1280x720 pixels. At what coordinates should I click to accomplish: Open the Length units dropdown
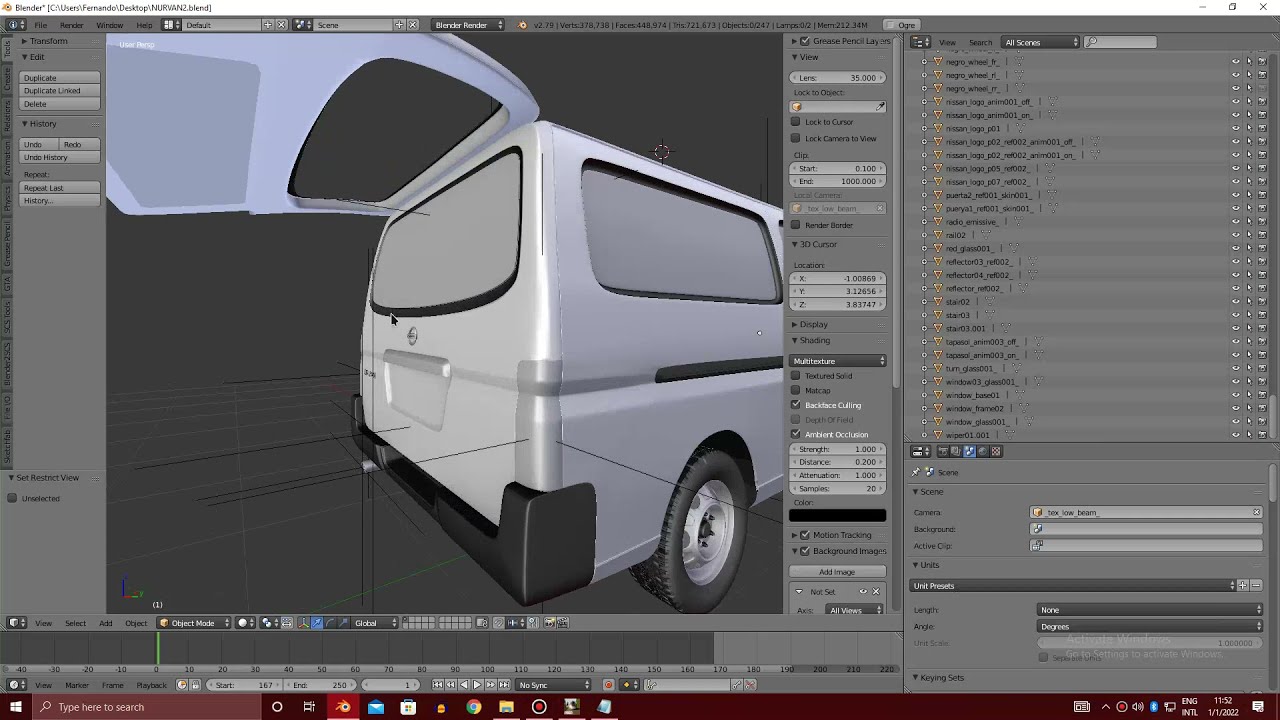coord(1150,610)
